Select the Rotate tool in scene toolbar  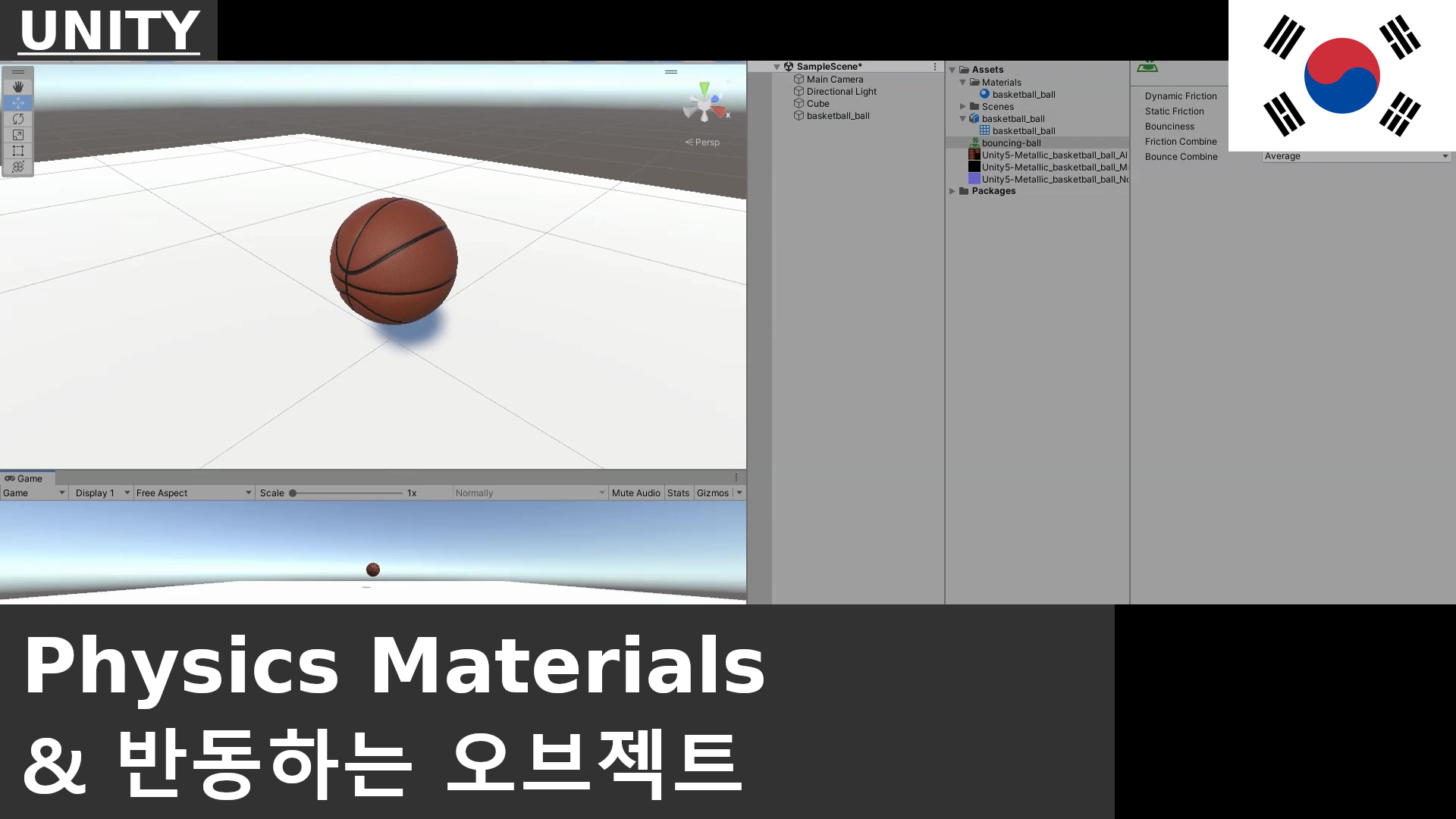18,119
